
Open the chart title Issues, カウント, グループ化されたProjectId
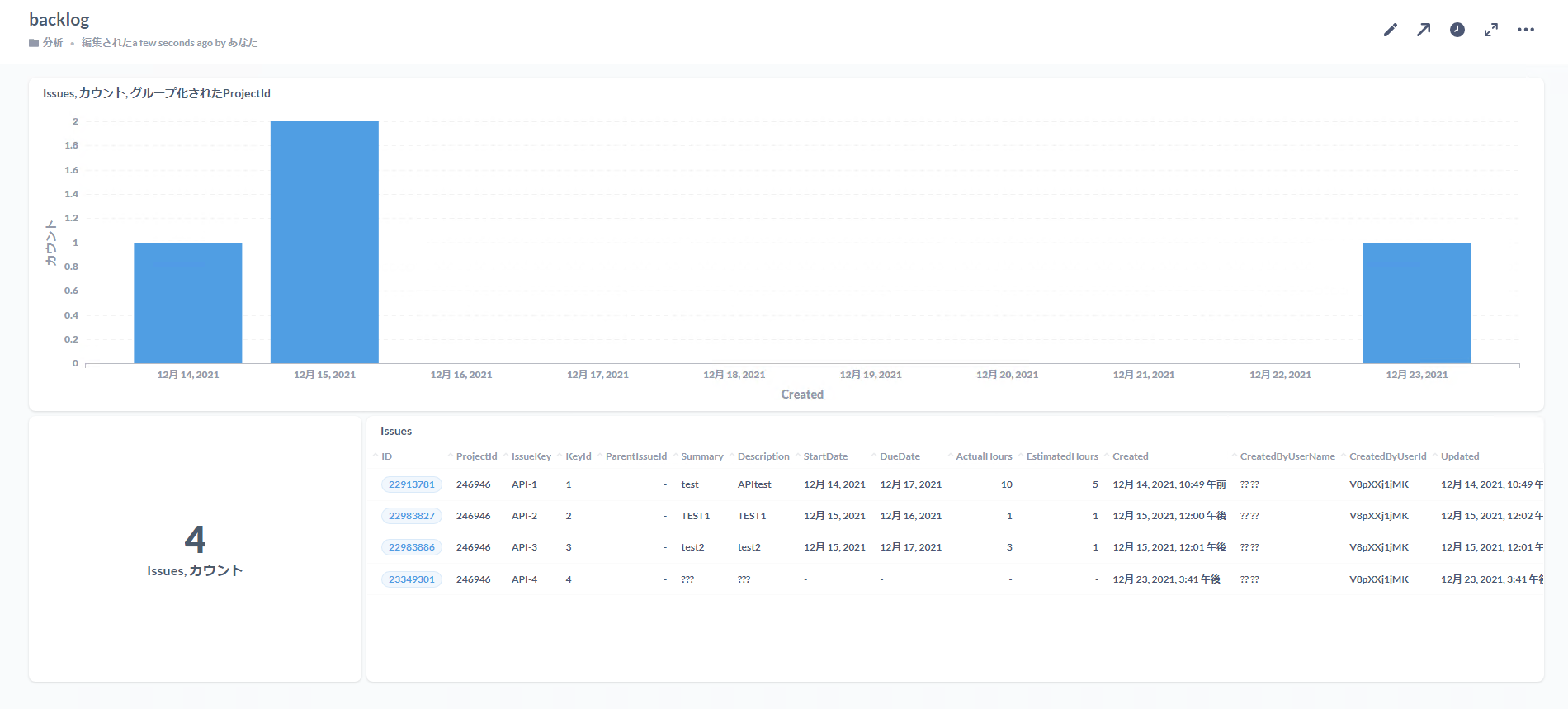(157, 93)
